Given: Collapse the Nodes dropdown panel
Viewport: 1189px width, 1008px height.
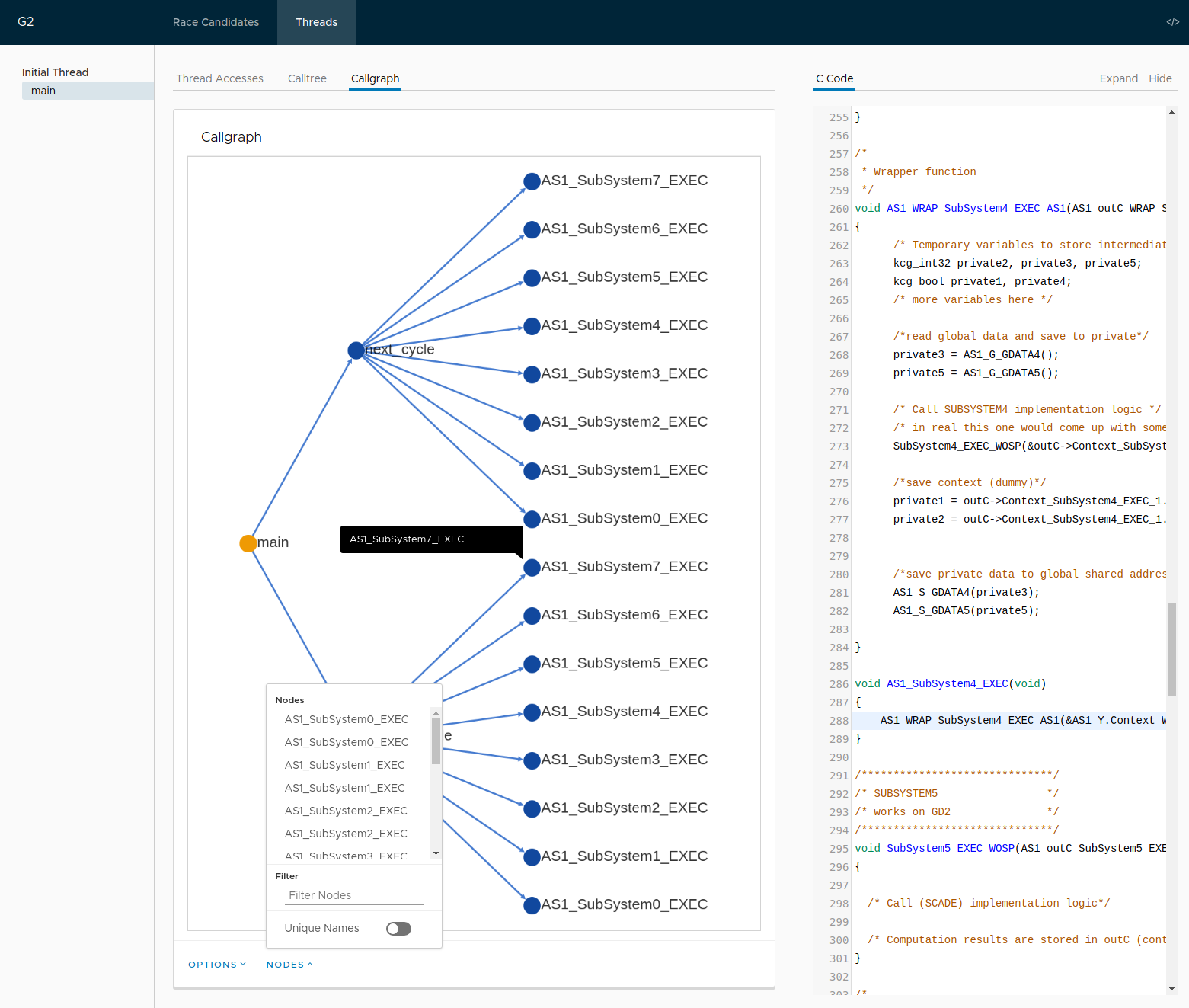Looking at the screenshot, I should tap(289, 965).
